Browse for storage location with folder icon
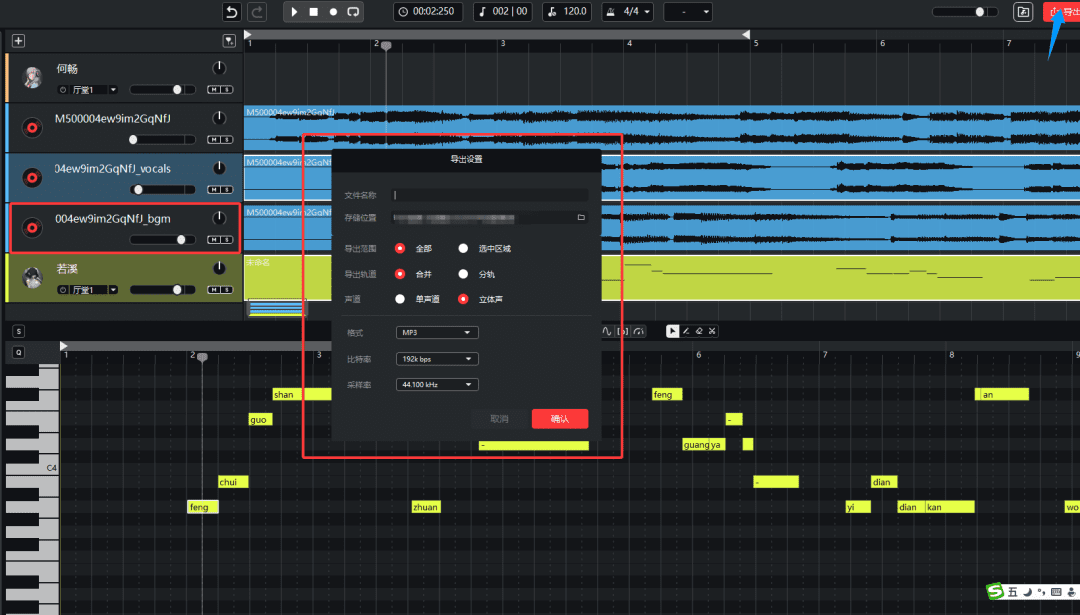Screen dimensions: 1080x615 tap(581, 218)
